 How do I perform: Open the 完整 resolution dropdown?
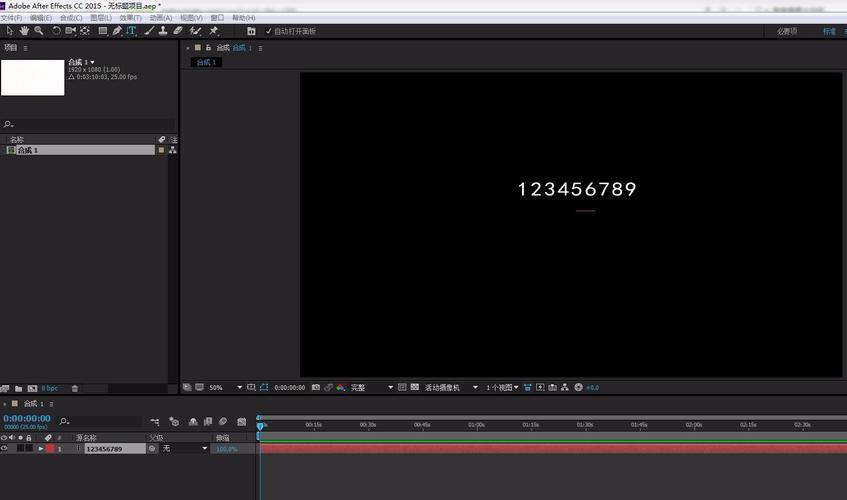click(372, 387)
